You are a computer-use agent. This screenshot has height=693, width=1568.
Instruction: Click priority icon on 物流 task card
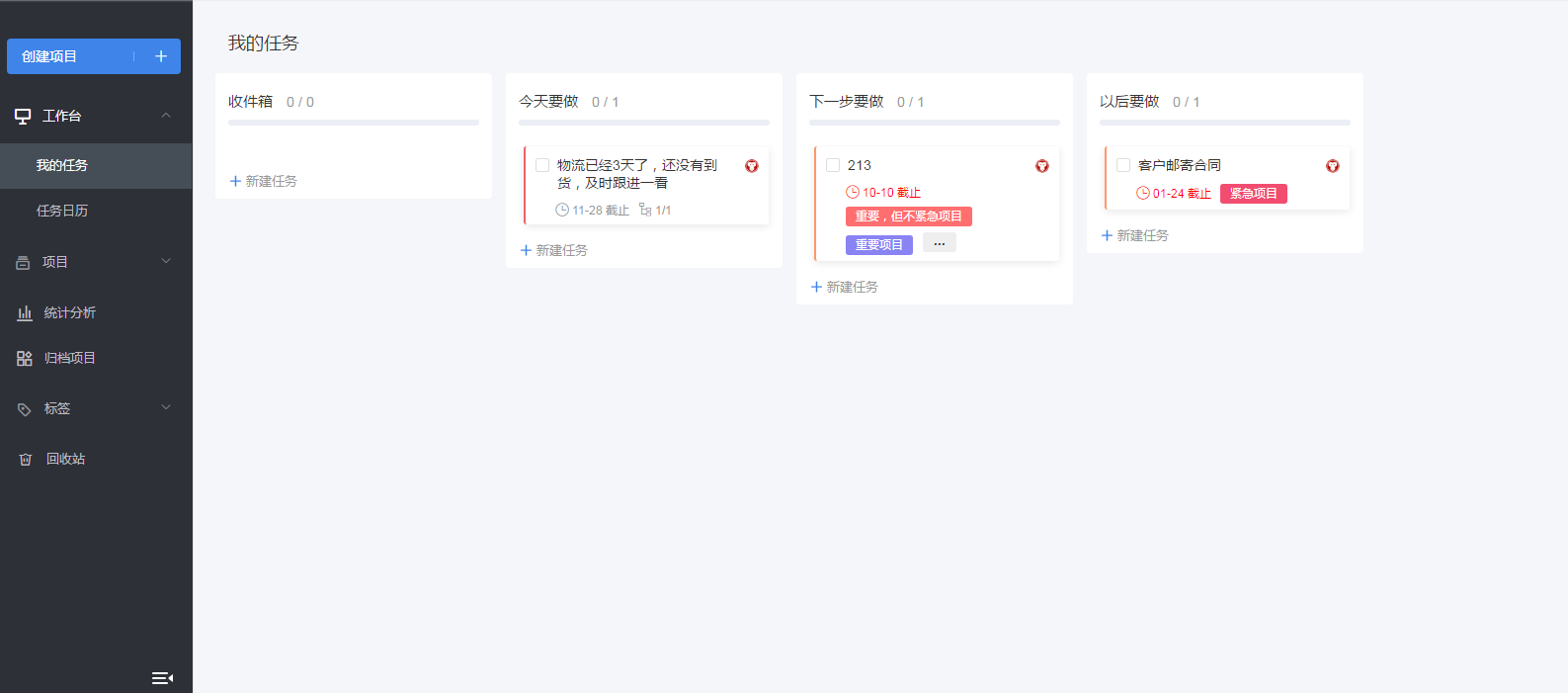point(751,166)
